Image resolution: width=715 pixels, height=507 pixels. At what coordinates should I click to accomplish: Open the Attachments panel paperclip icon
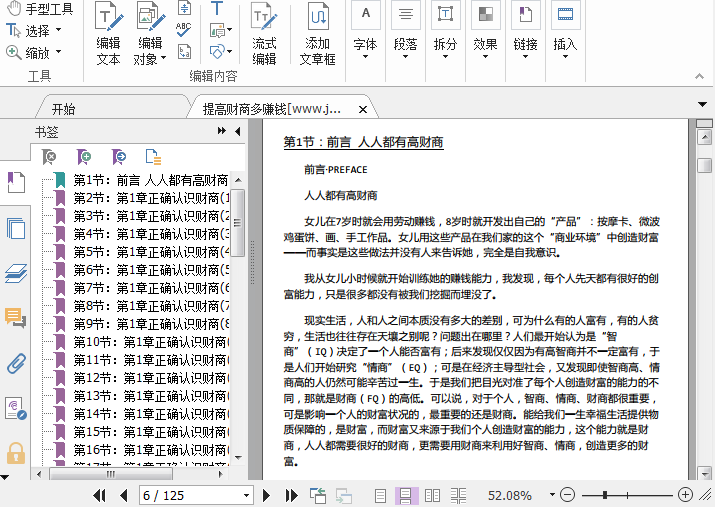tap(15, 363)
